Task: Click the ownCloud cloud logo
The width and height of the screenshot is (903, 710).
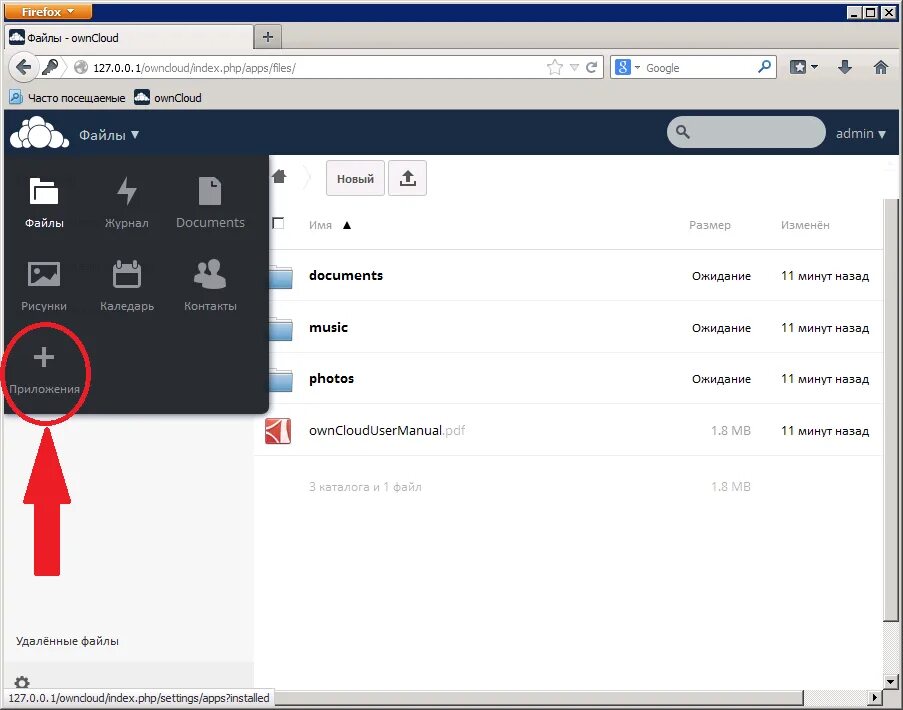Action: [x=39, y=133]
